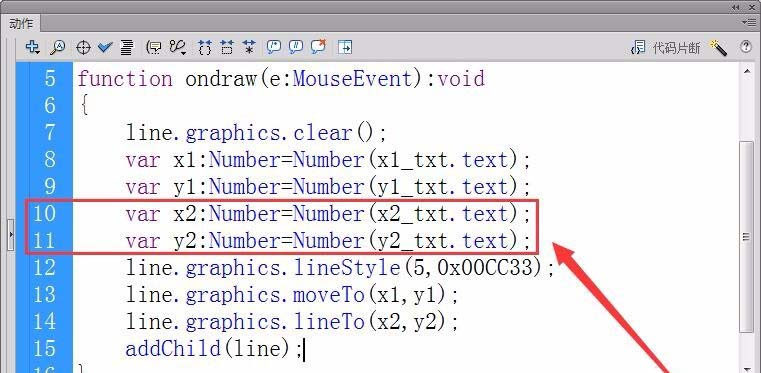Click the opening brace on line 6
Screen dimensions: 761x373
pyautogui.click(x=84, y=106)
